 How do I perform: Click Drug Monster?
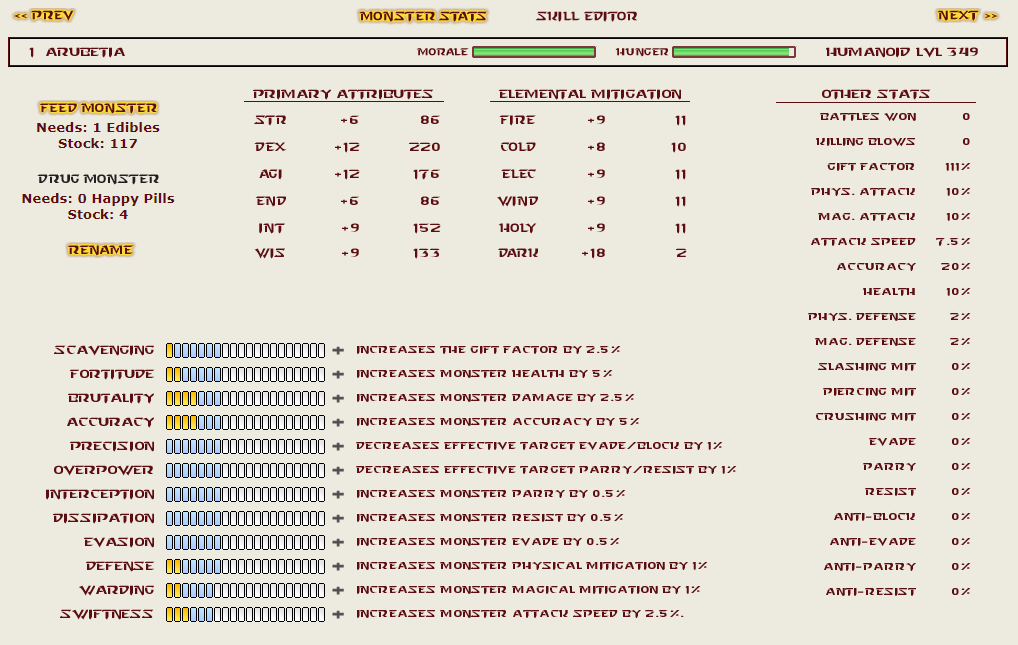tap(98, 179)
